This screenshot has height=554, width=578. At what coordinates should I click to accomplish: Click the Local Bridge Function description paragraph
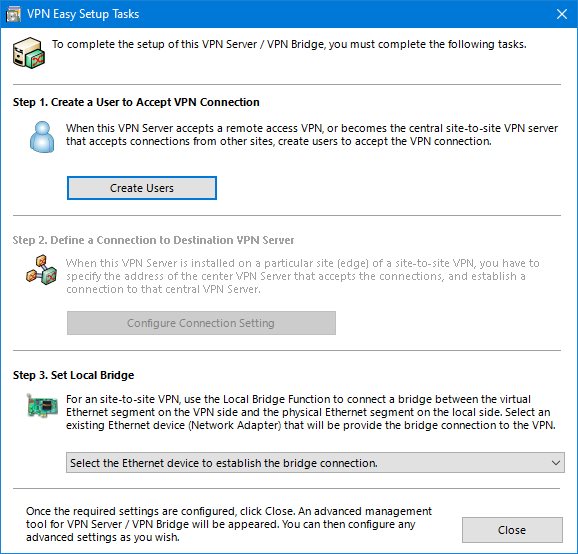310,412
